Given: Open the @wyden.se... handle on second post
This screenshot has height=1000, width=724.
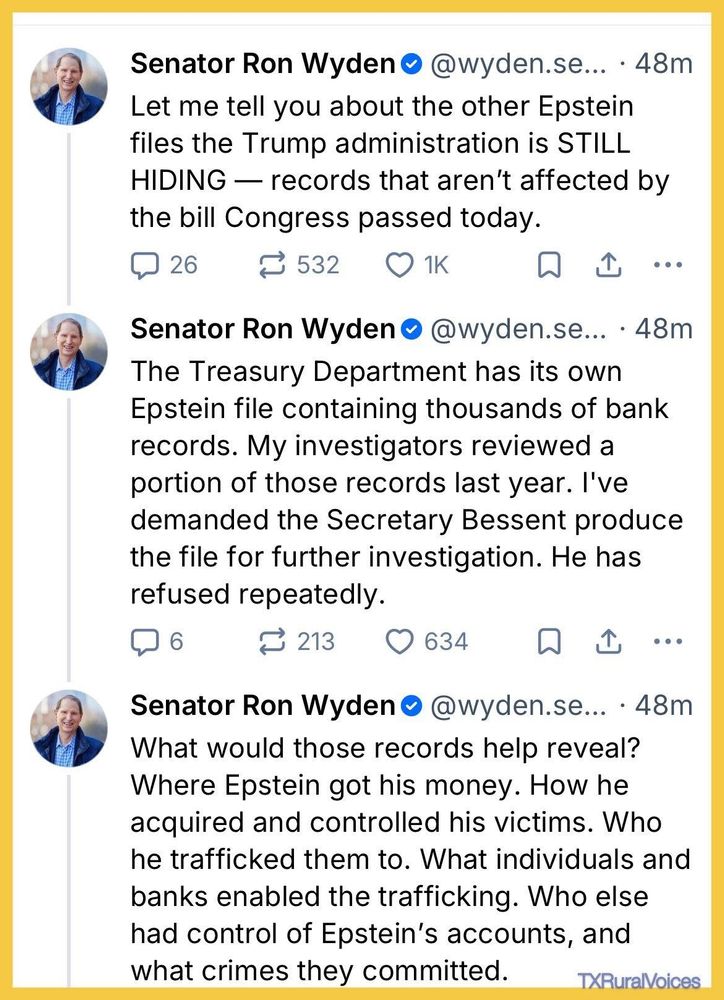Looking at the screenshot, I should (x=518, y=328).
